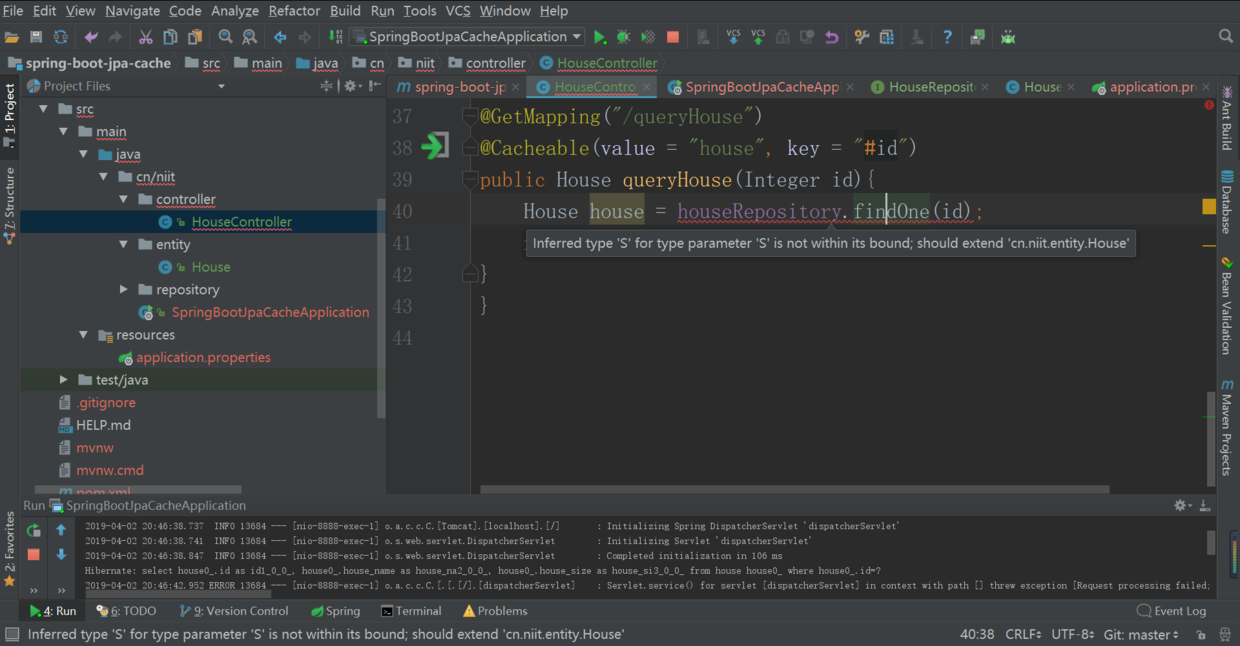Collapse the controller package

[123, 199]
